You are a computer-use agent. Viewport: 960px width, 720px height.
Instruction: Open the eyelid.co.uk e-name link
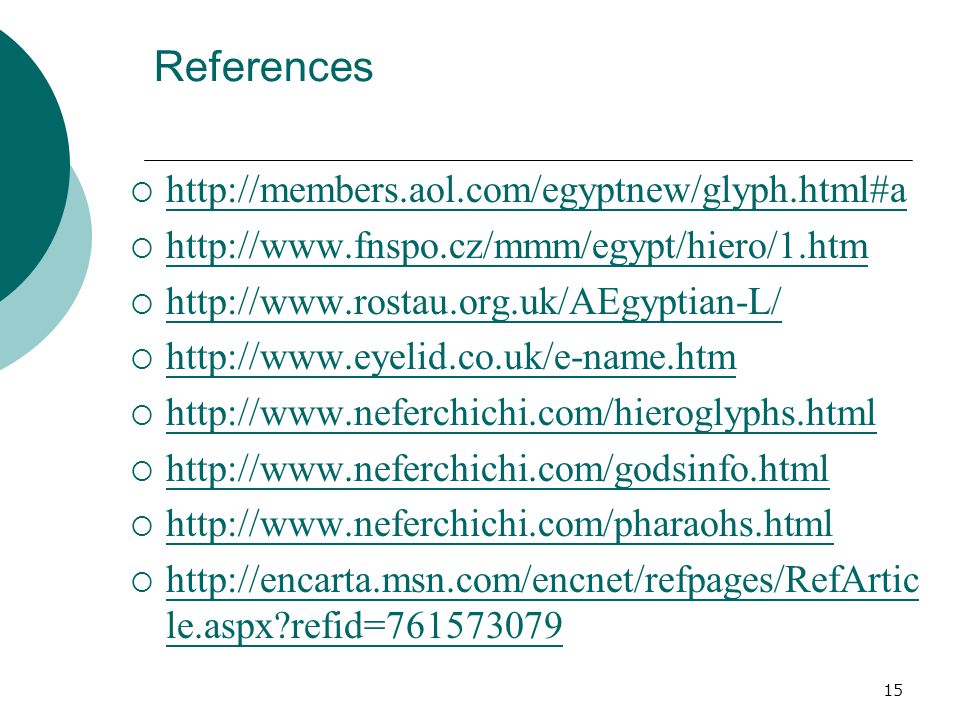click(x=451, y=358)
